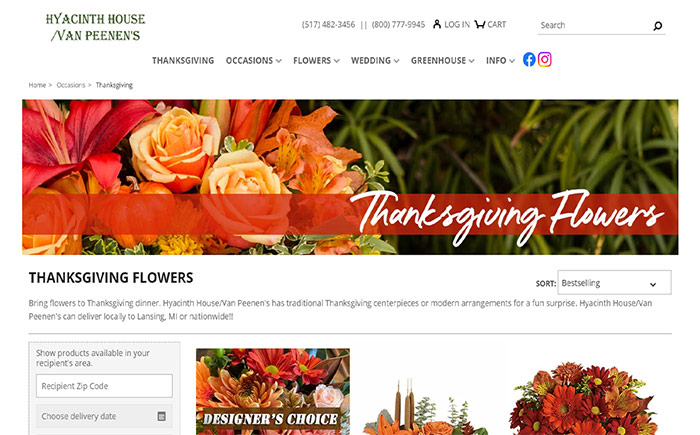
Task: Open the Instagram profile icon
Action: click(x=545, y=59)
